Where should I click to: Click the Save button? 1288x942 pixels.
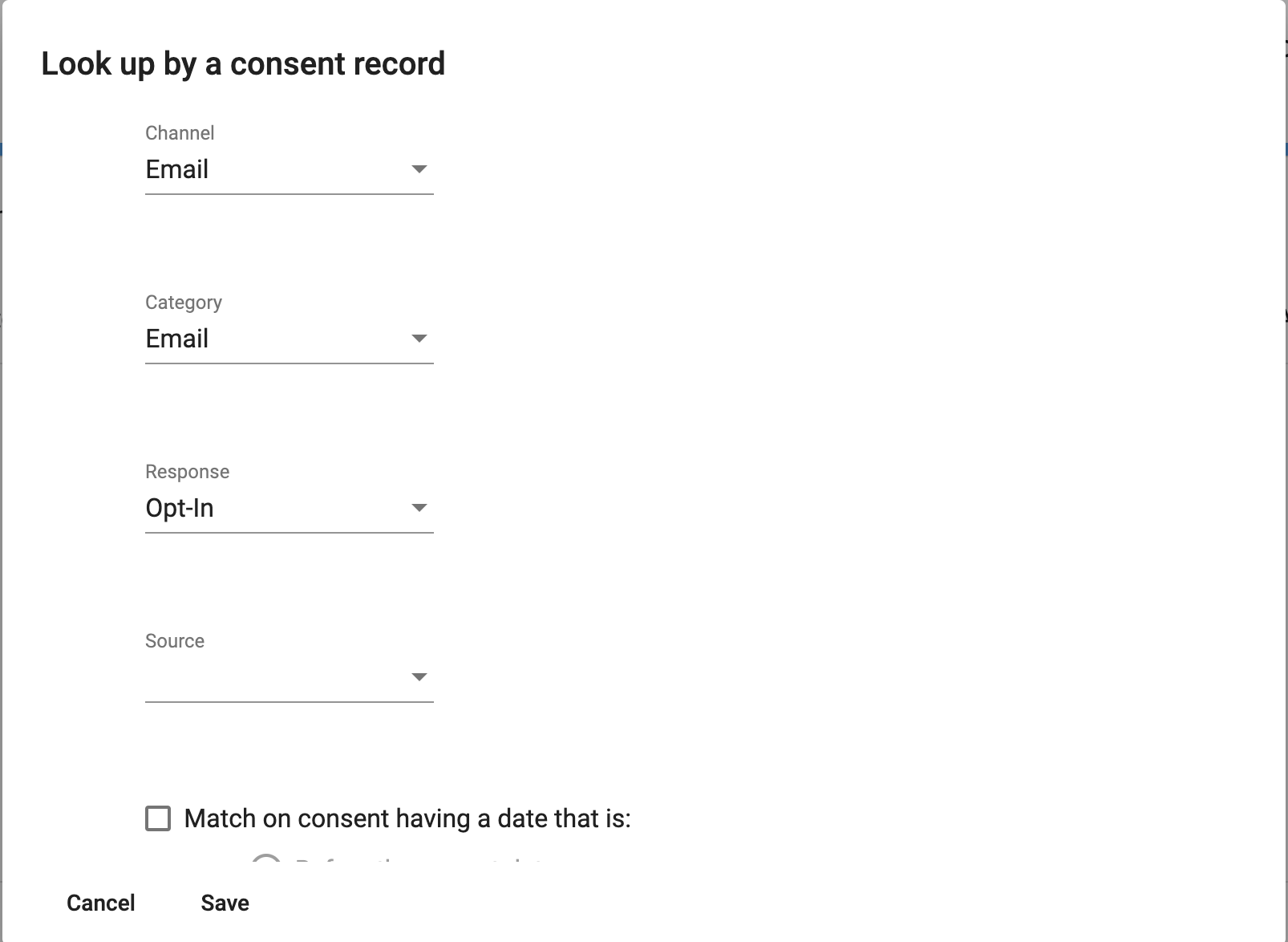[x=225, y=903]
